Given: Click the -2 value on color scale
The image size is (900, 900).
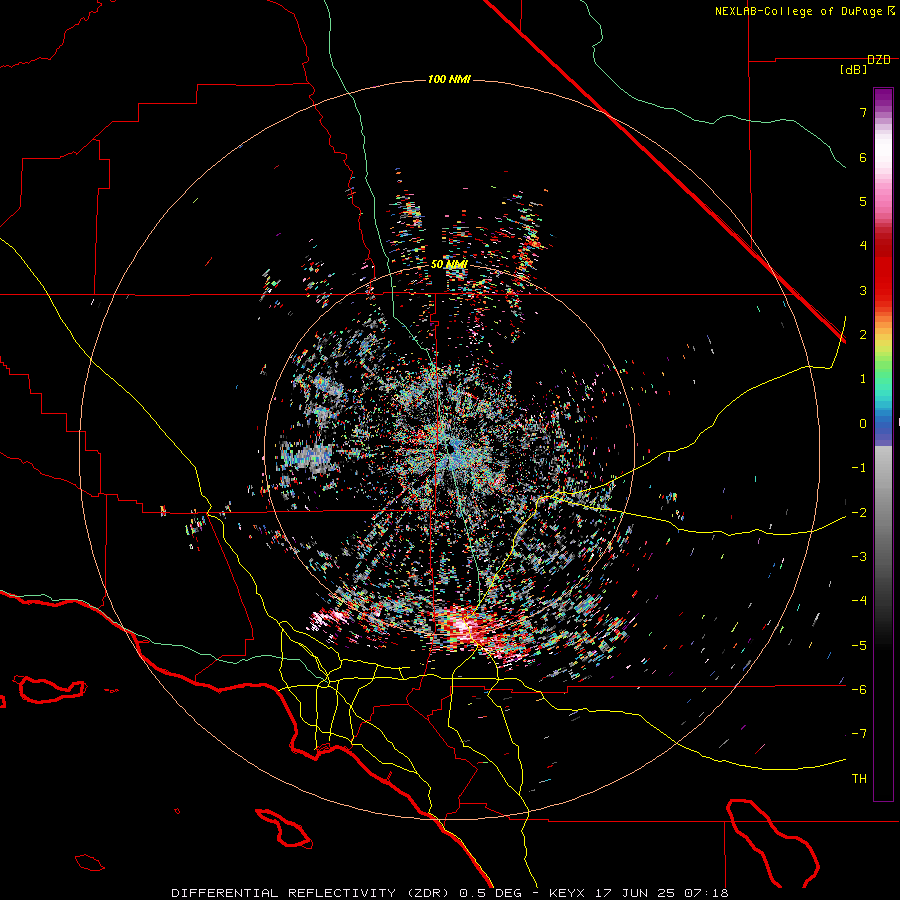Looking at the screenshot, I should tap(859, 512).
